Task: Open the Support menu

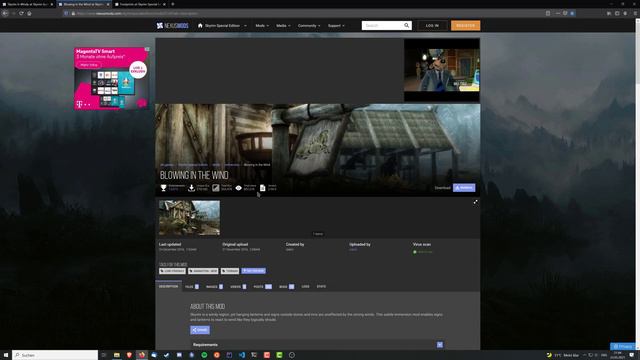Action: pos(336,26)
